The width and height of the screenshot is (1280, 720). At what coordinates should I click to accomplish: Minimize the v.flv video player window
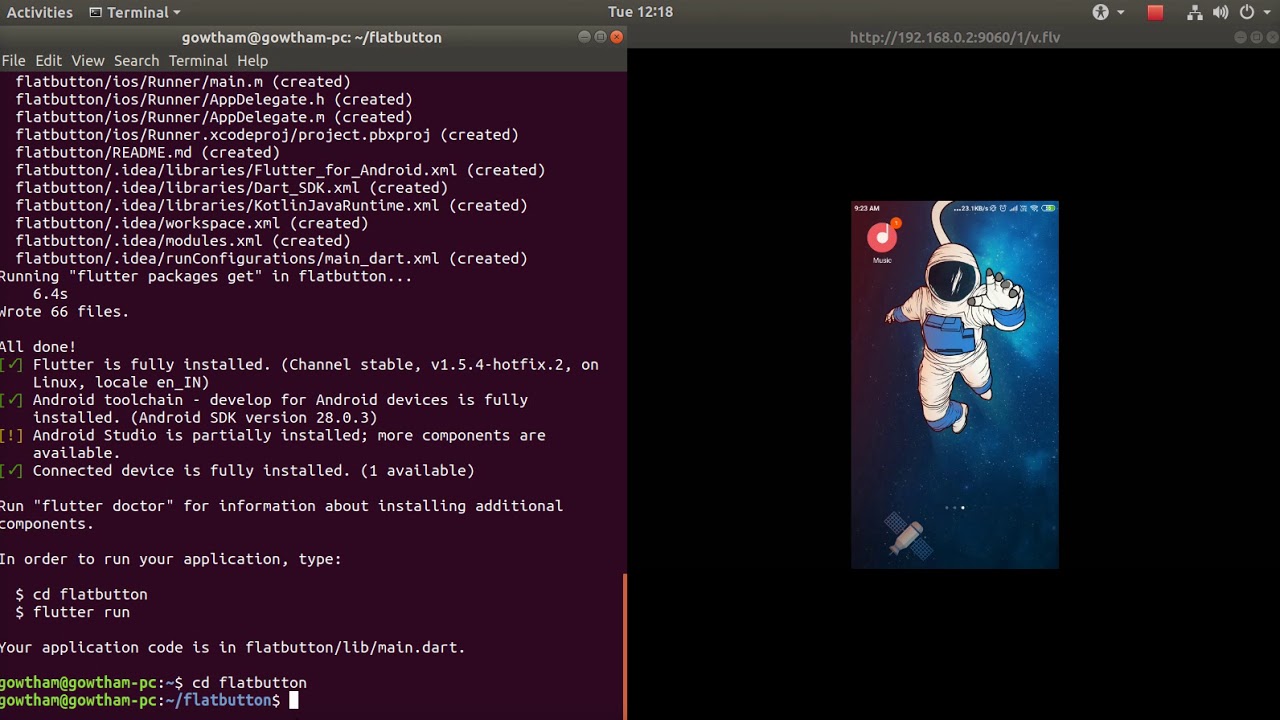[1240, 37]
